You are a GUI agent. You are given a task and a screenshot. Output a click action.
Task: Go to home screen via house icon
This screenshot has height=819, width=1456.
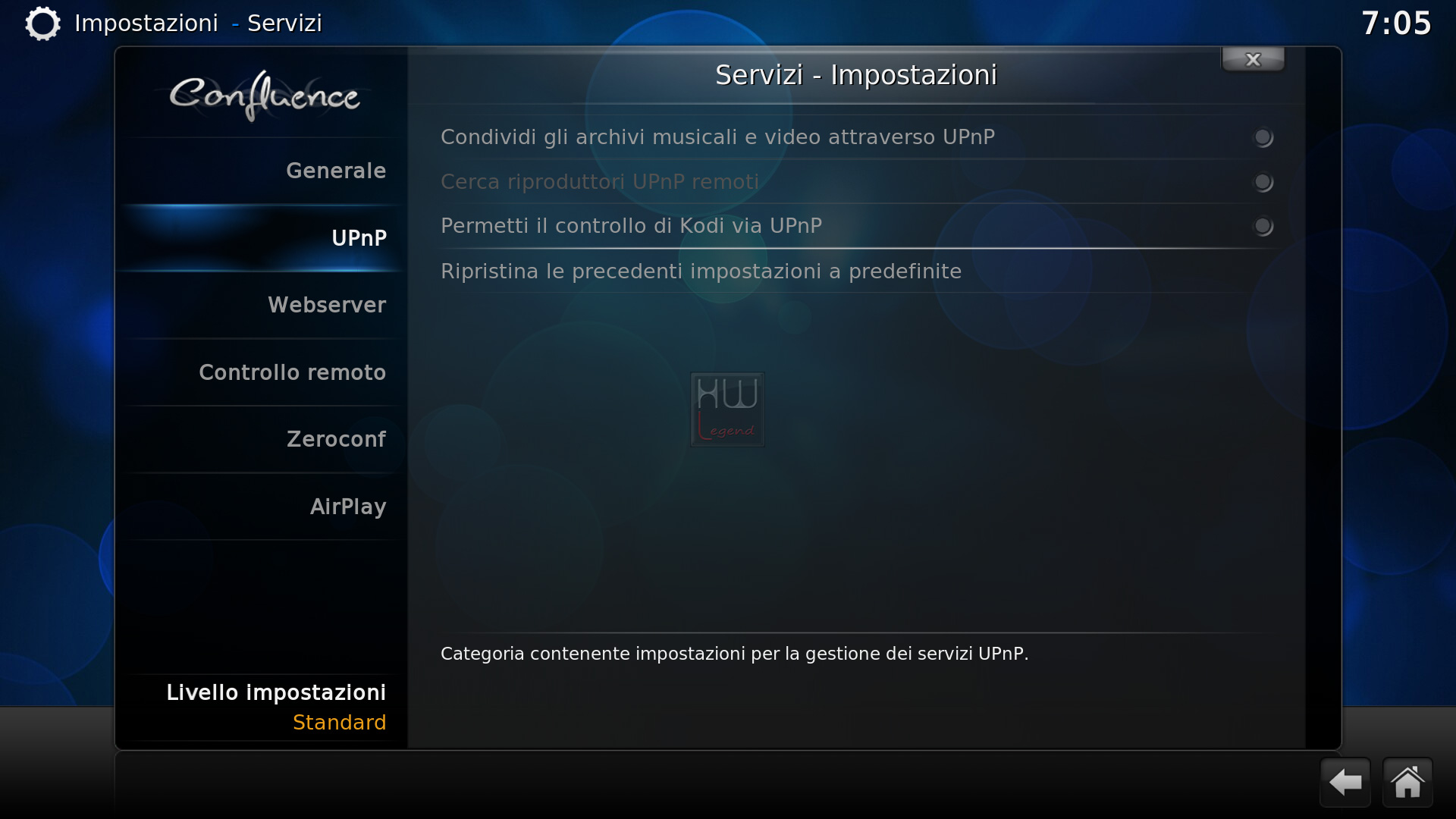(x=1407, y=782)
